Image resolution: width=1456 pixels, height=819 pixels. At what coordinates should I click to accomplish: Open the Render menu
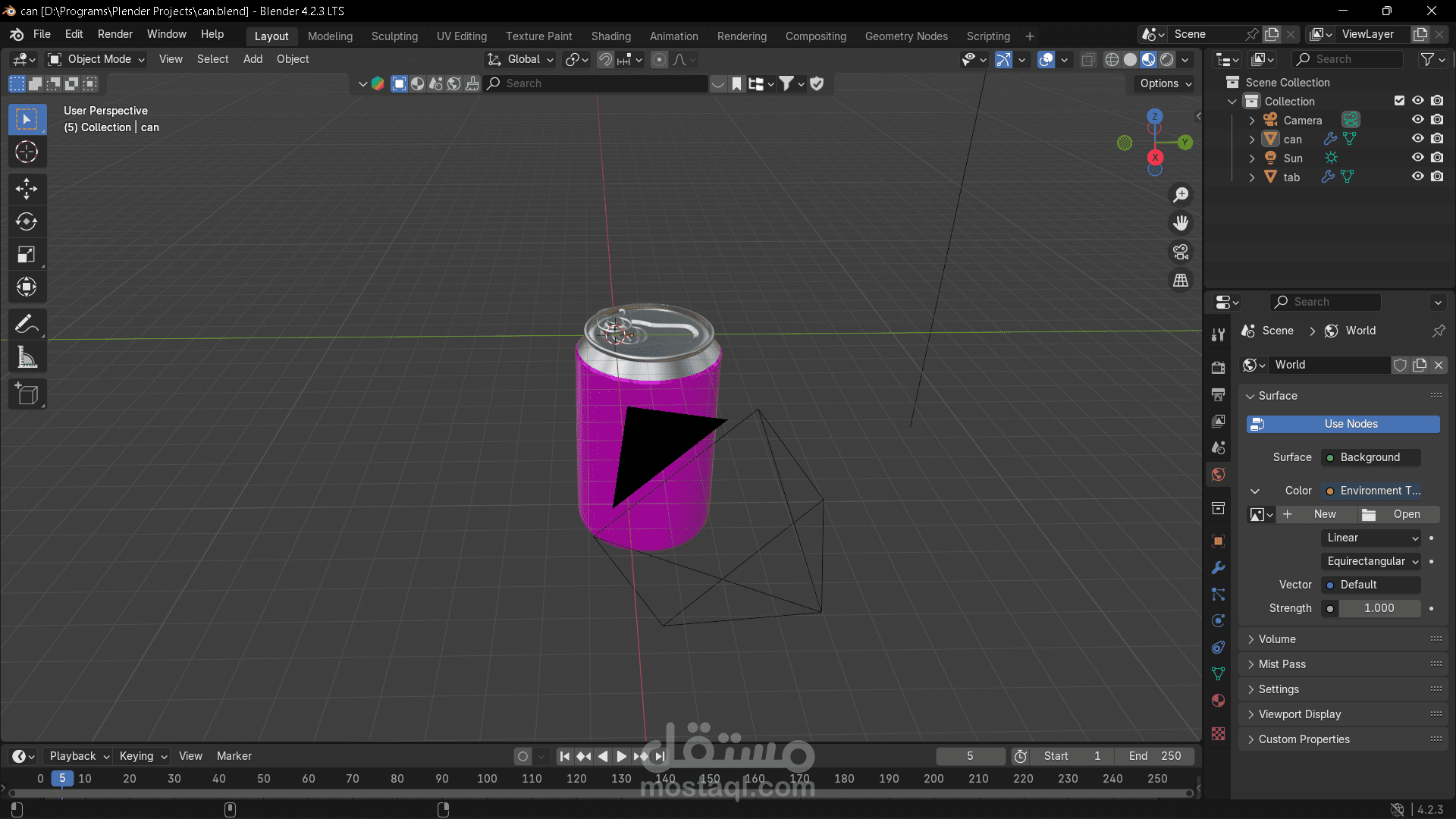[115, 34]
